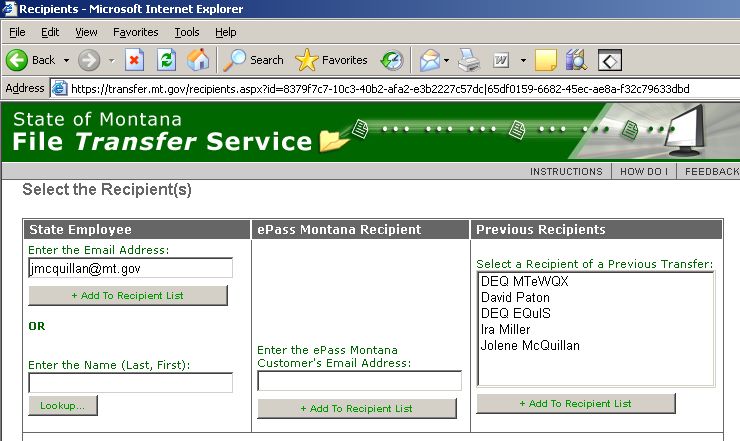The height and width of the screenshot is (441, 740).
Task: Add State Employee email to recipient list
Action: 128,296
